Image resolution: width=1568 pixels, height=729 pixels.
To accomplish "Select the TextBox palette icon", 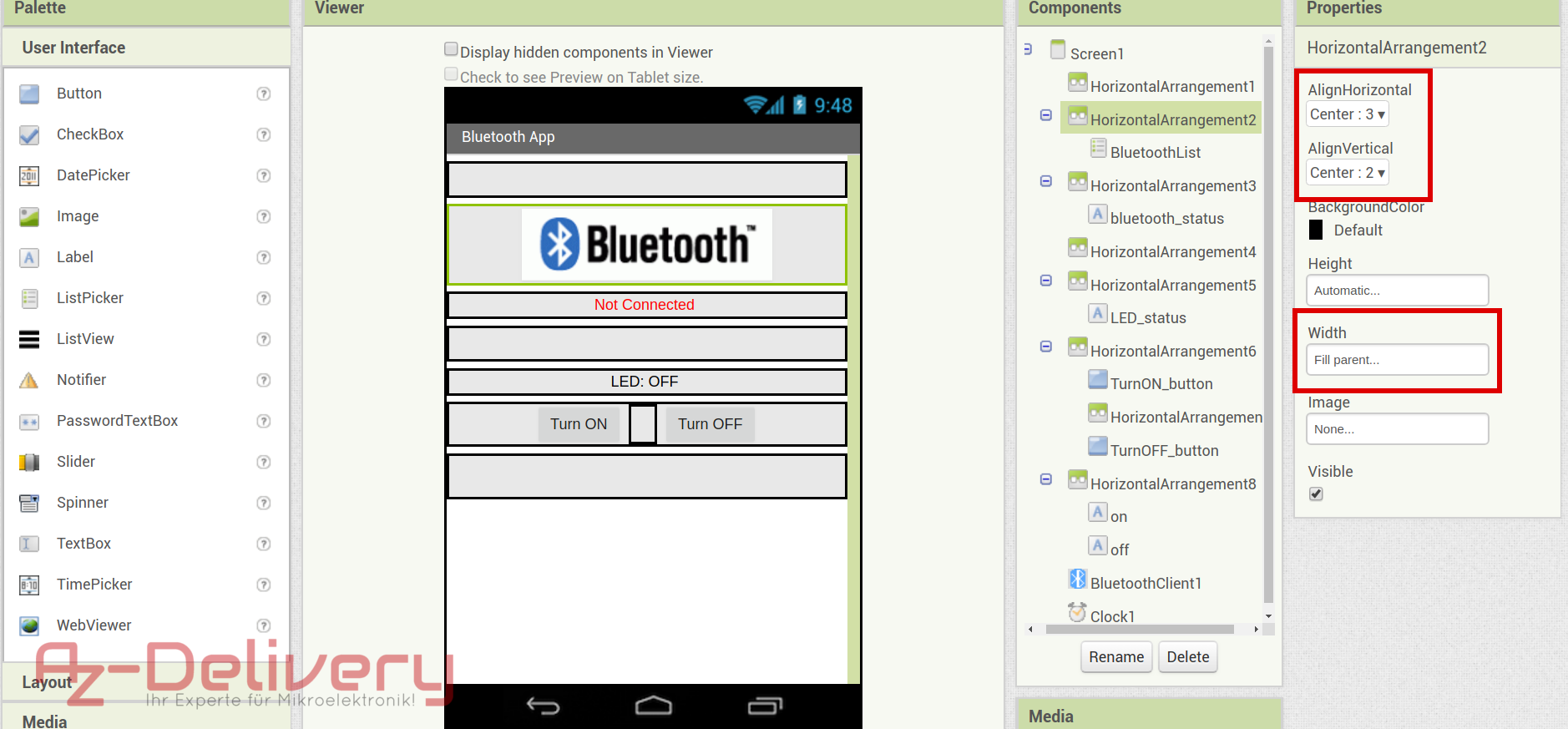I will click(x=29, y=544).
